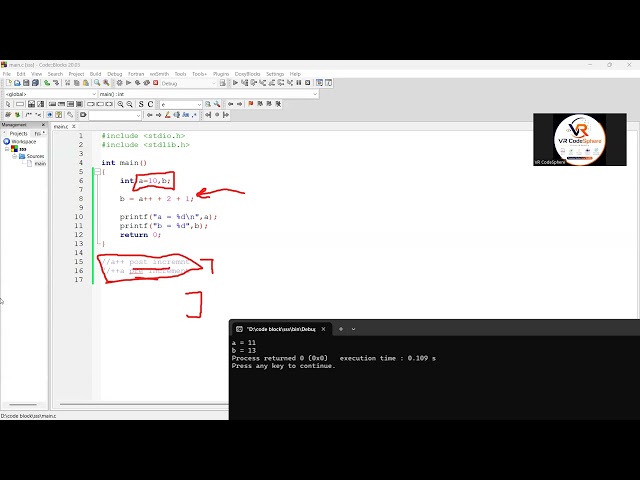Click the Paste icon
The width and height of the screenshot is (640, 480).
[x=86, y=83]
